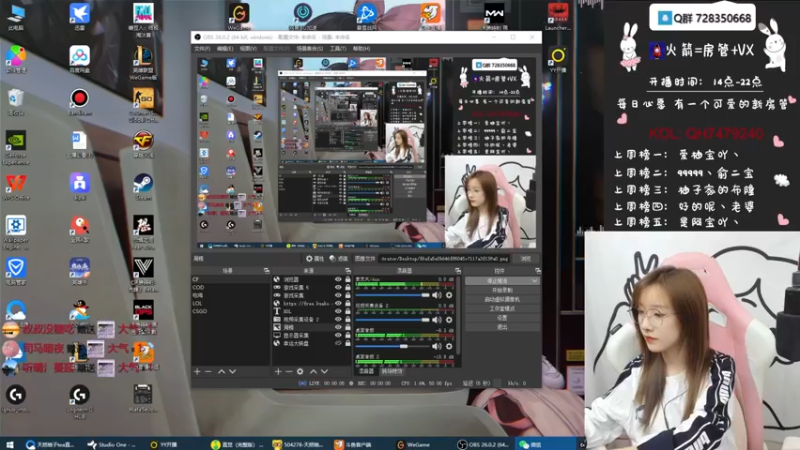Show the 幸运大转盘 source
The image size is (800, 450).
tap(338, 343)
